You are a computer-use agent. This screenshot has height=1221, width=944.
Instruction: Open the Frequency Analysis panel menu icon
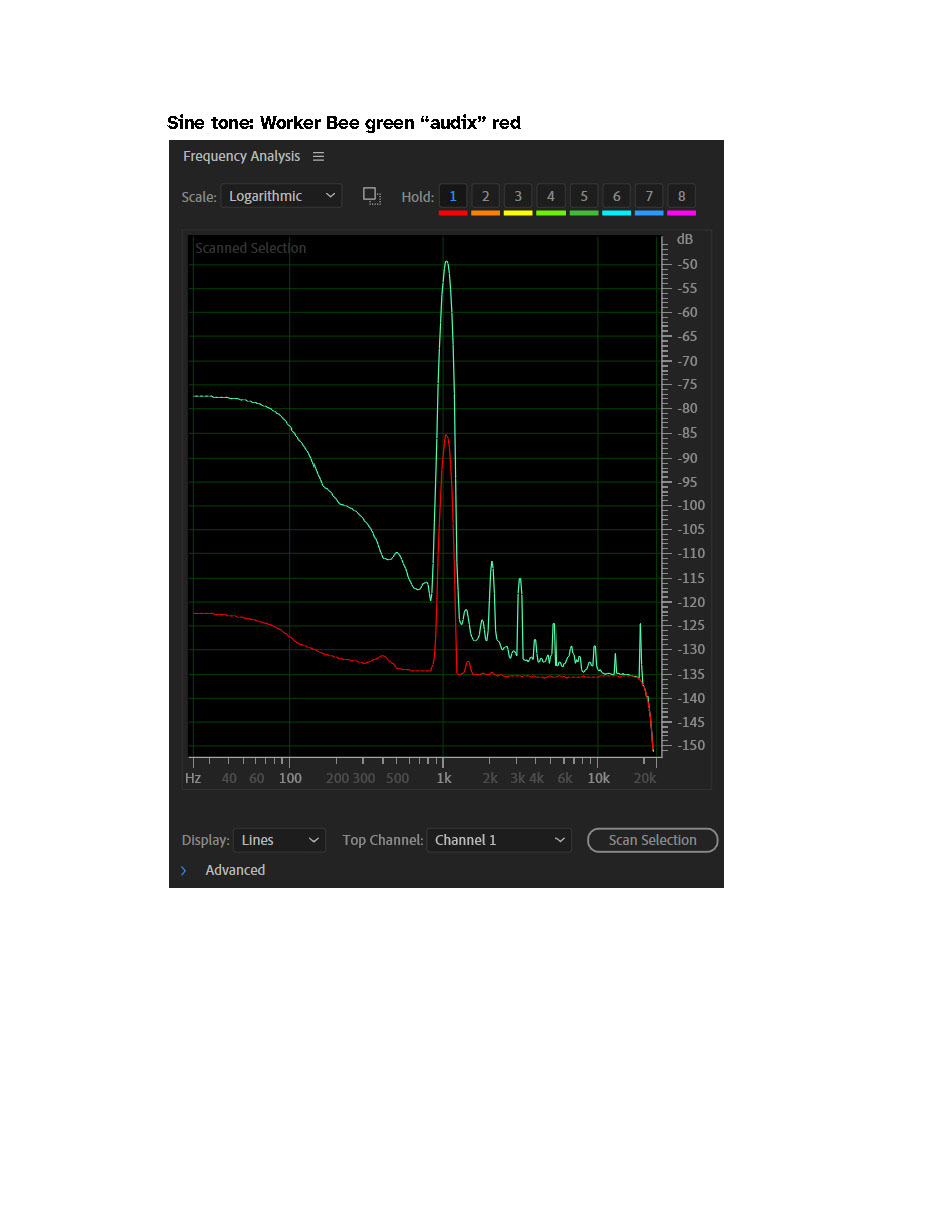318,157
